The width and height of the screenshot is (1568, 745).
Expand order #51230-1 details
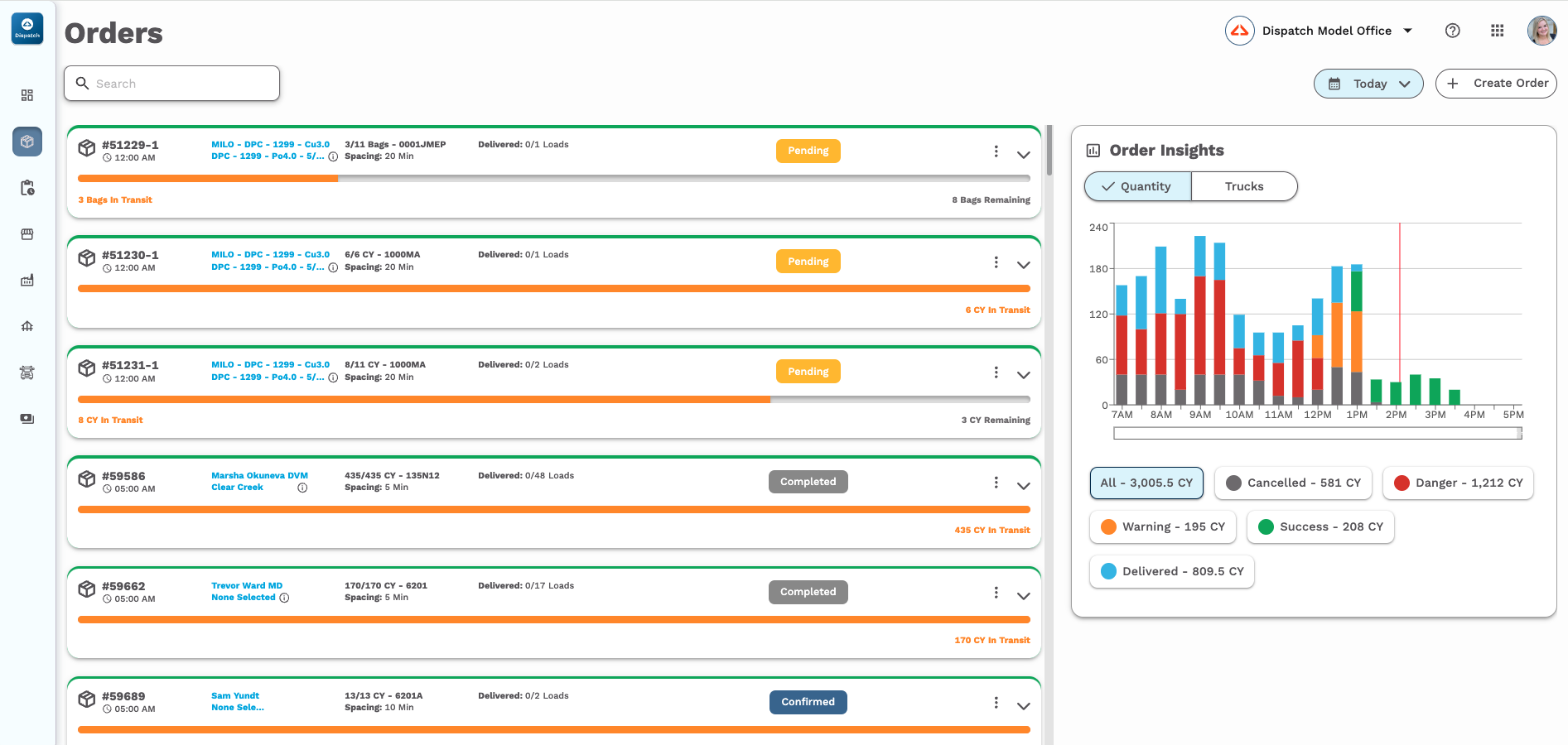(1024, 265)
